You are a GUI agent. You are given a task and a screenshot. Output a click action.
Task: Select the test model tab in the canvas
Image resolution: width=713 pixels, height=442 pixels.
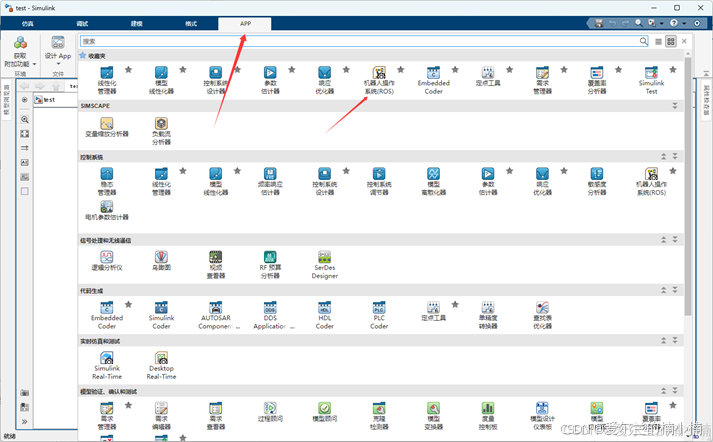[x=49, y=100]
